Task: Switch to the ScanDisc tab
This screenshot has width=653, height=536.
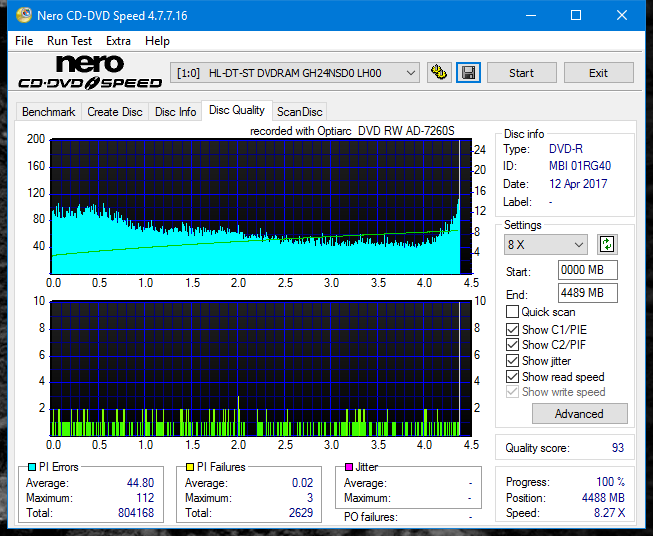Action: click(299, 112)
